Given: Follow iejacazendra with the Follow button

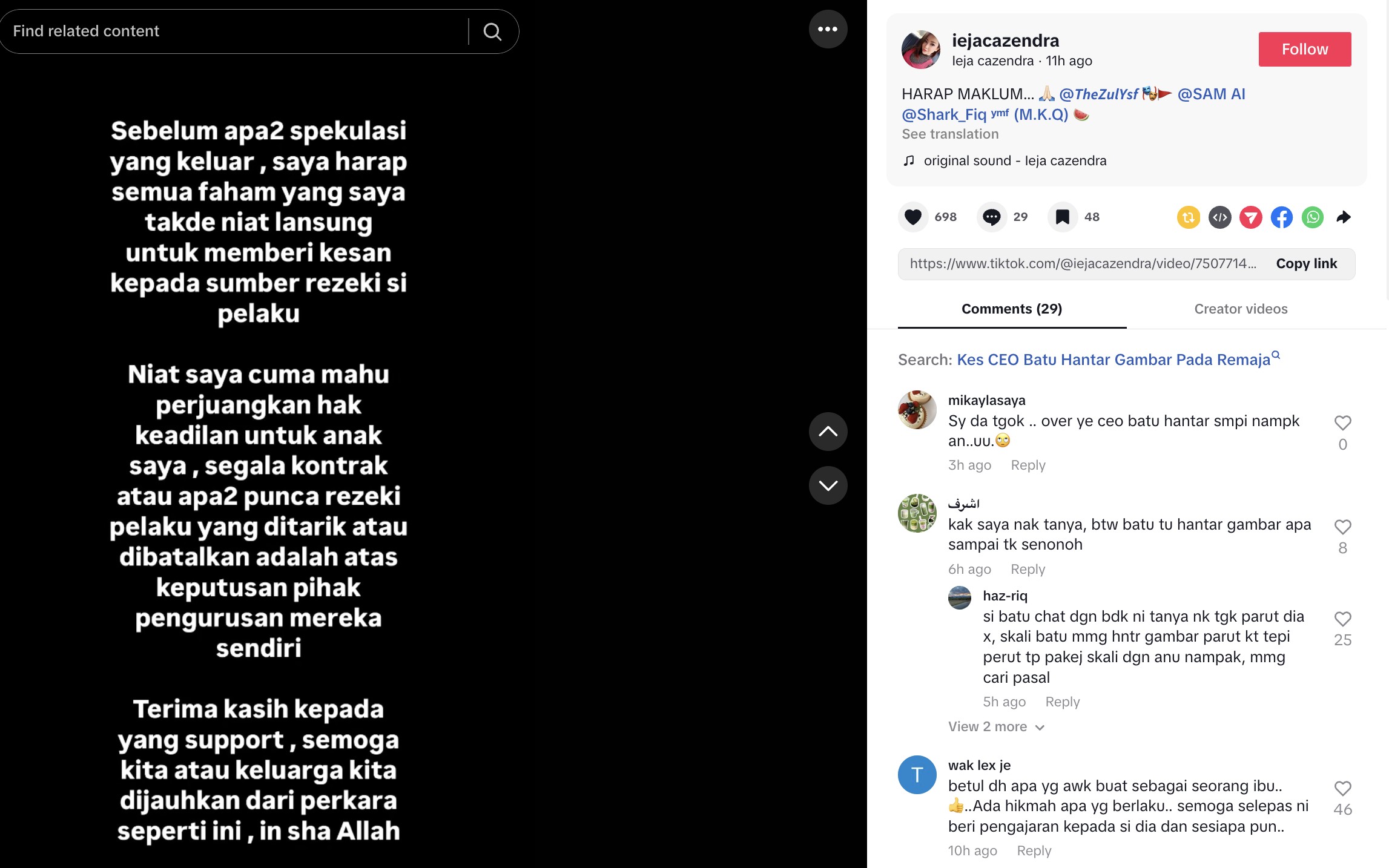Looking at the screenshot, I should 1304,49.
